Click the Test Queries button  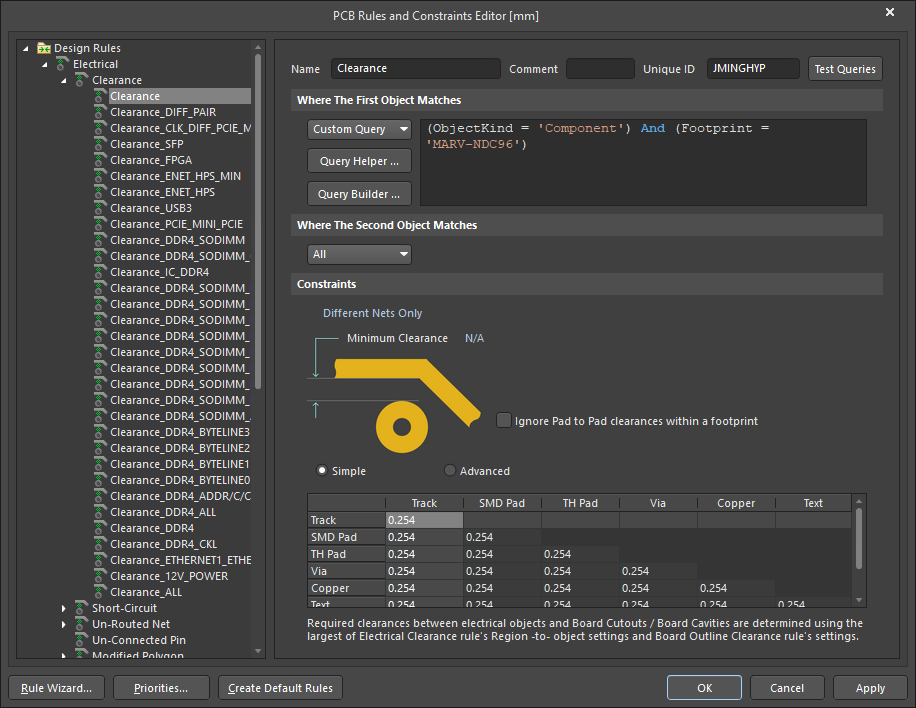click(845, 68)
